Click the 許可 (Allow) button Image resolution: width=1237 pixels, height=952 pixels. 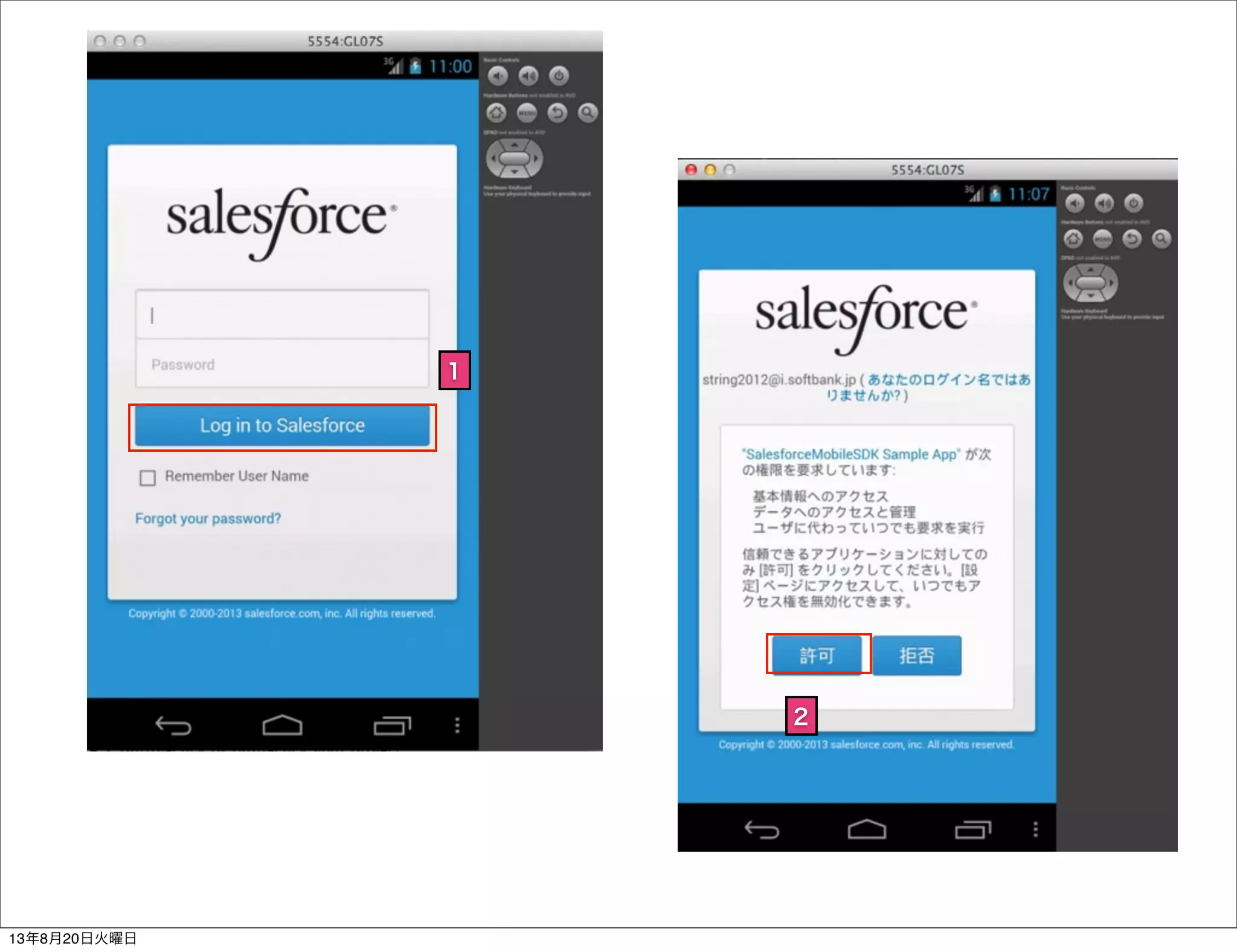point(817,655)
